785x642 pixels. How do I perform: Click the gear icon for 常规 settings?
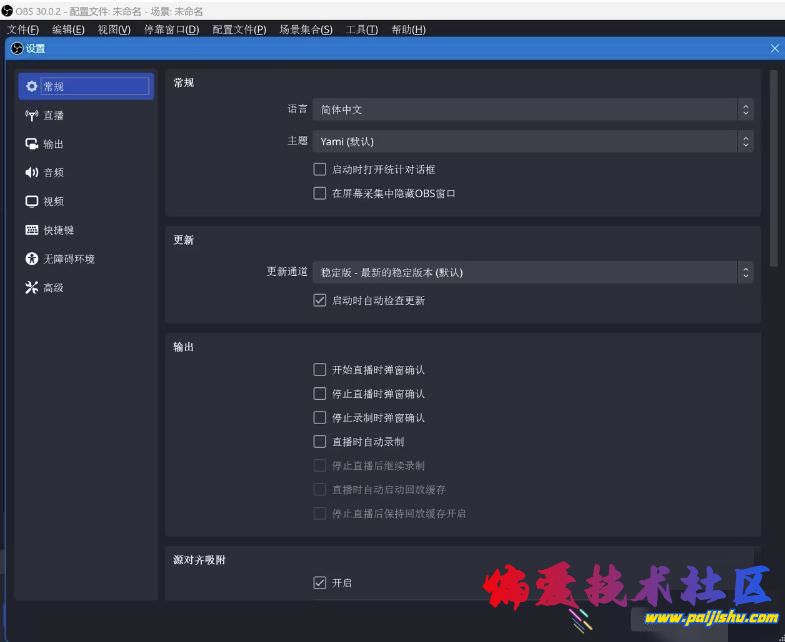32,87
